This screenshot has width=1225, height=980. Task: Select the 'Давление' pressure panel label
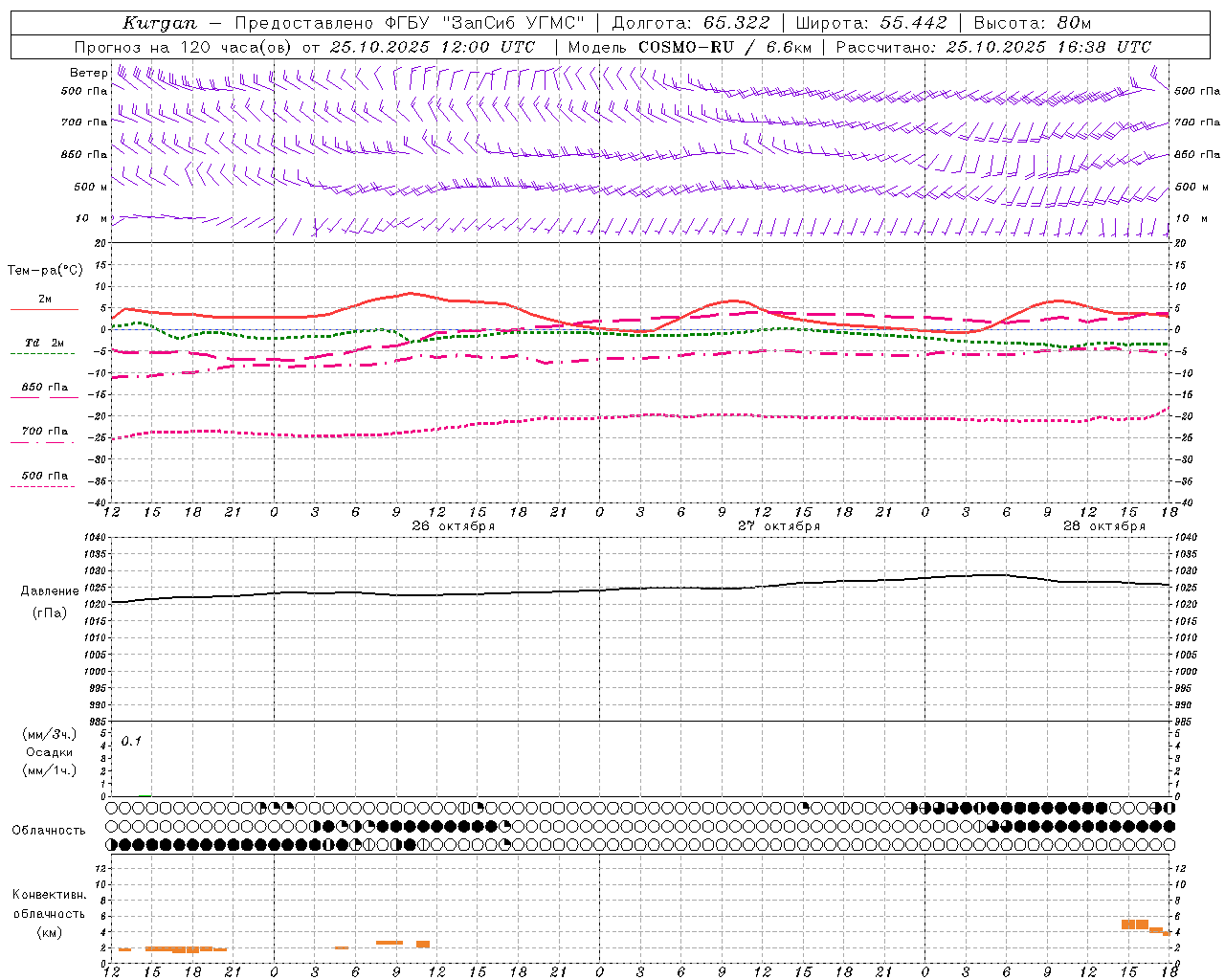coord(50,591)
